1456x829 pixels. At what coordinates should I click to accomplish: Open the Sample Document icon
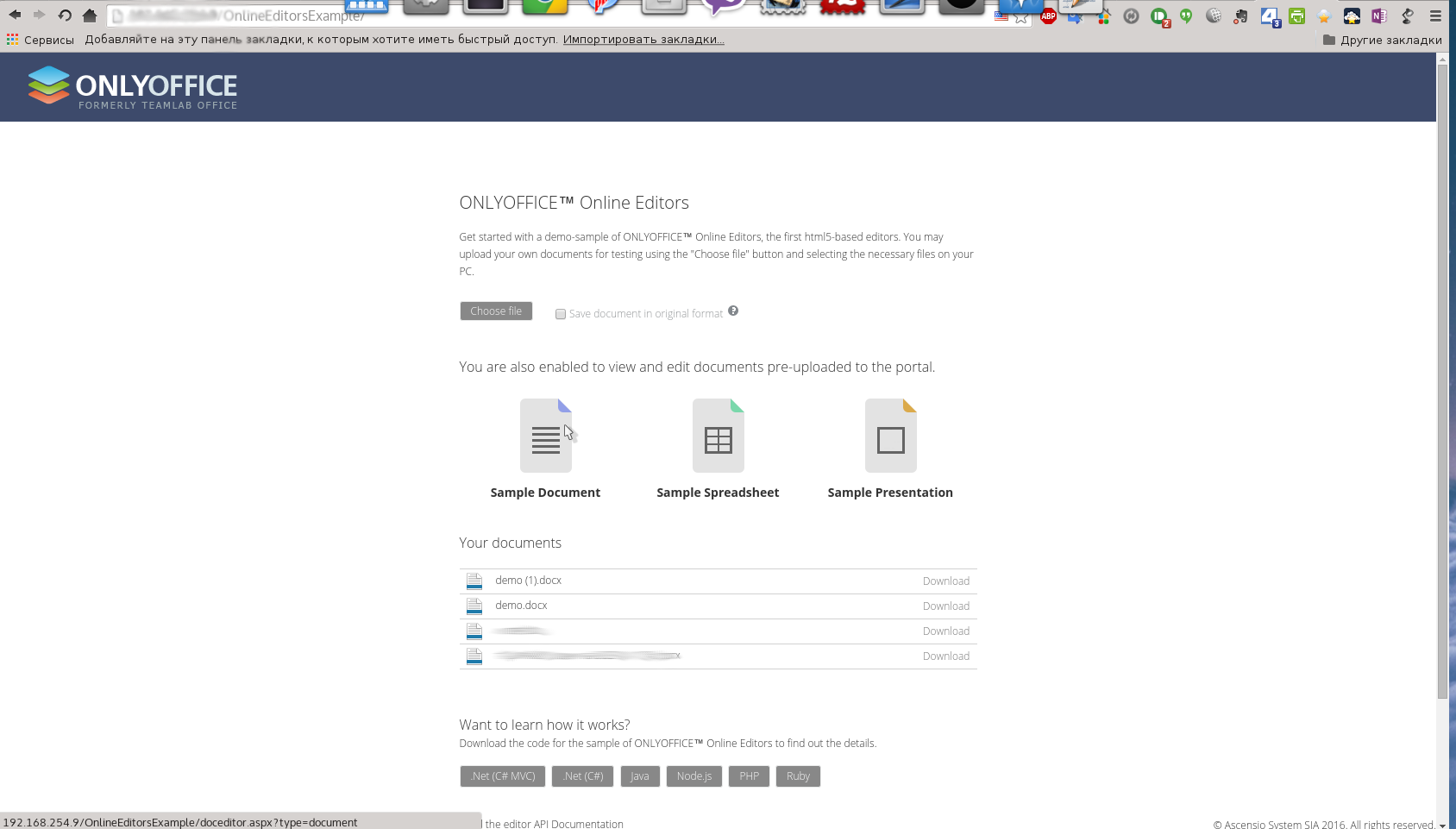click(x=546, y=436)
